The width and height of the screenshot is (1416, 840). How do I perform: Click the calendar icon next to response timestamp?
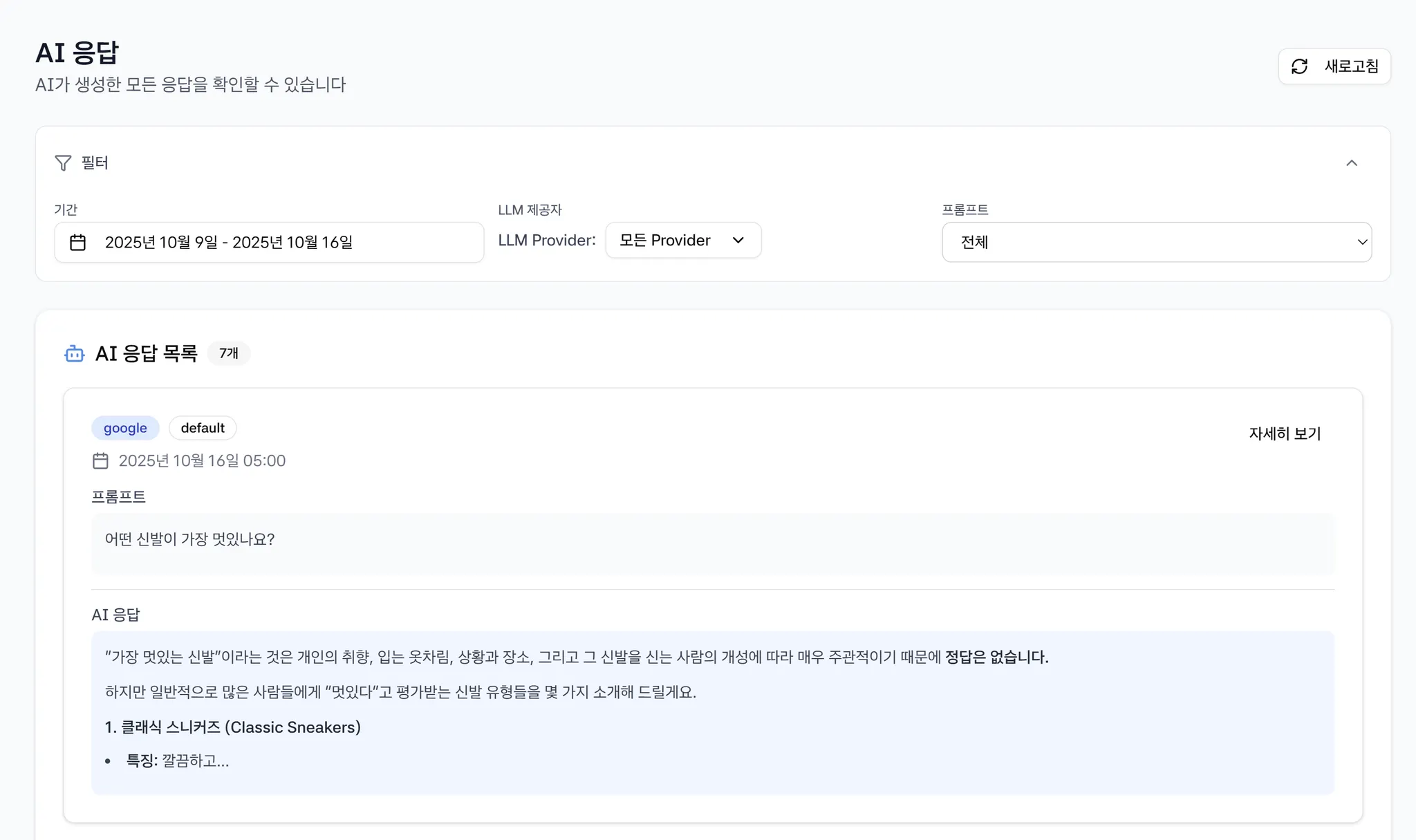[x=100, y=461]
